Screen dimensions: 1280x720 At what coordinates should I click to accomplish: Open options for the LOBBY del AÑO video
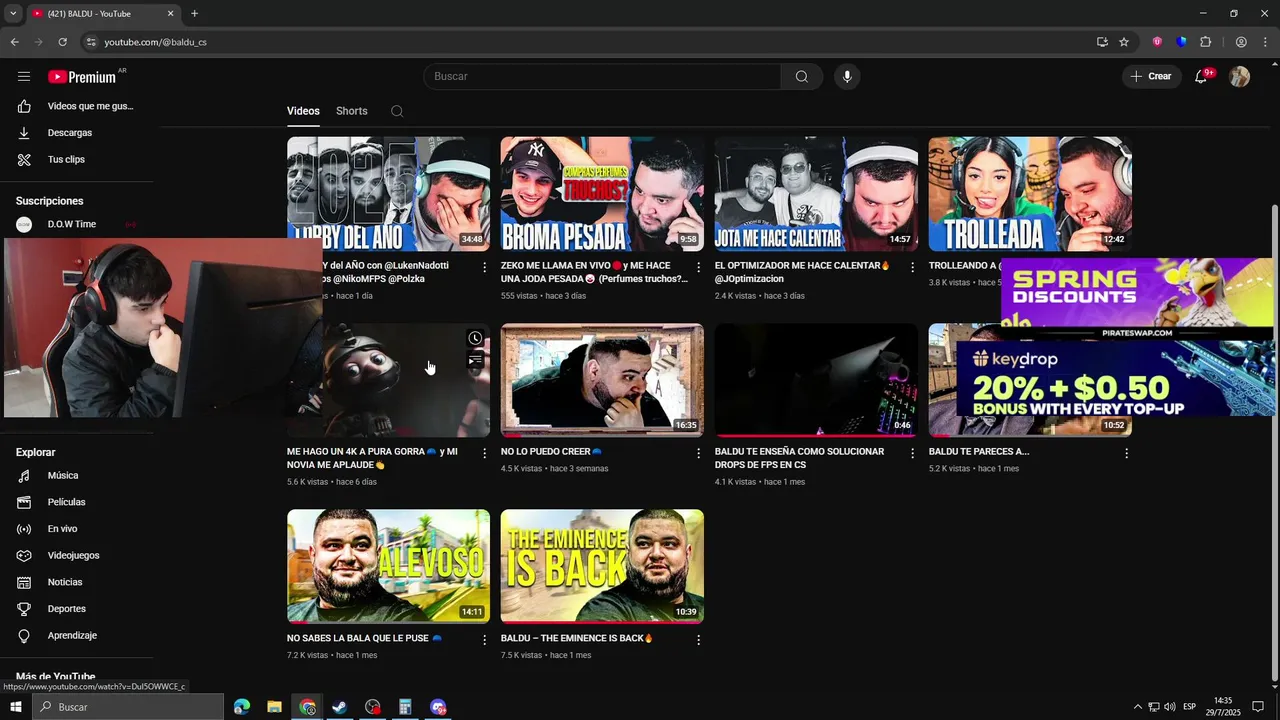[484, 267]
